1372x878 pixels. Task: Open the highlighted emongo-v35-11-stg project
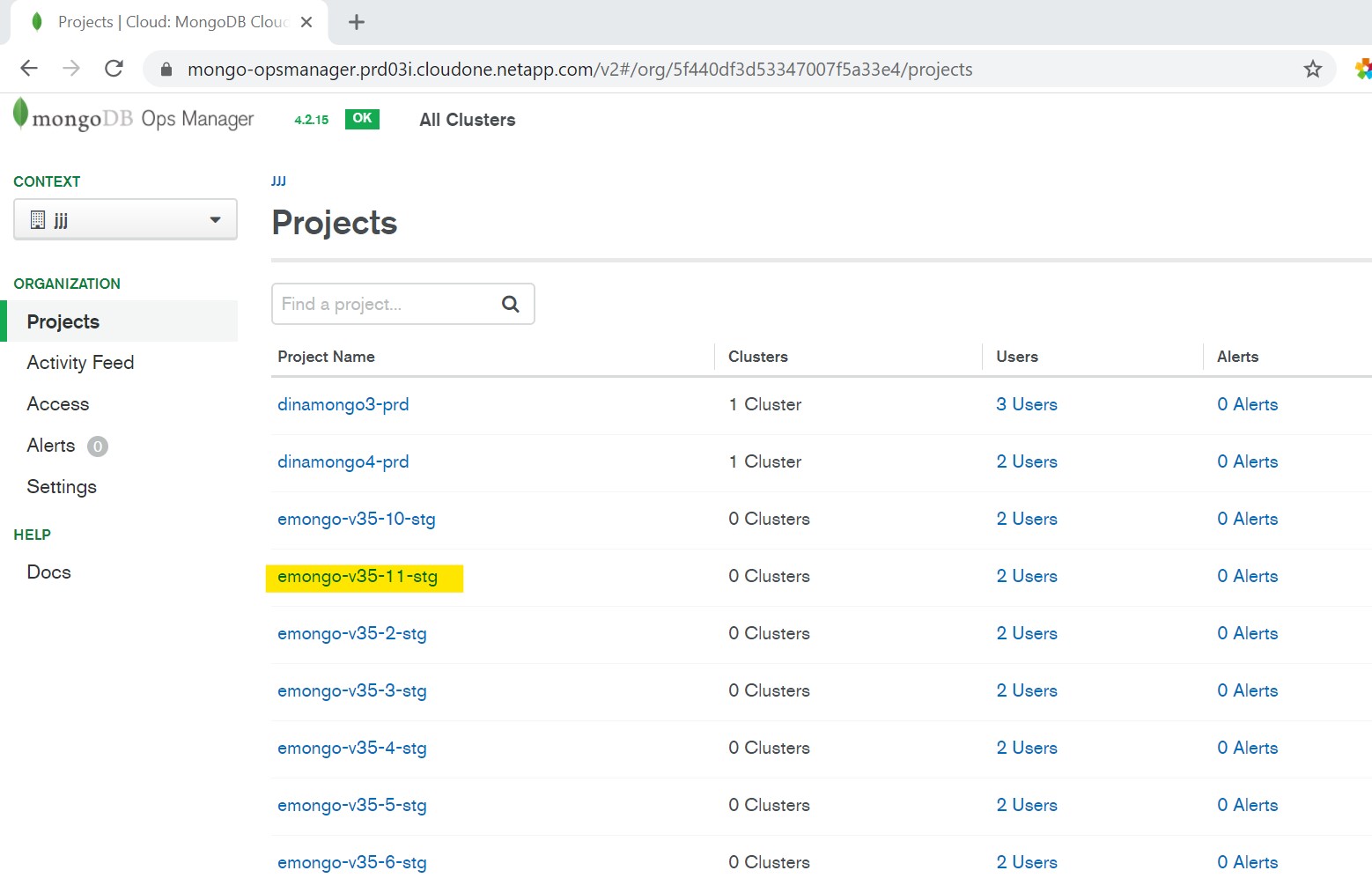tap(357, 577)
